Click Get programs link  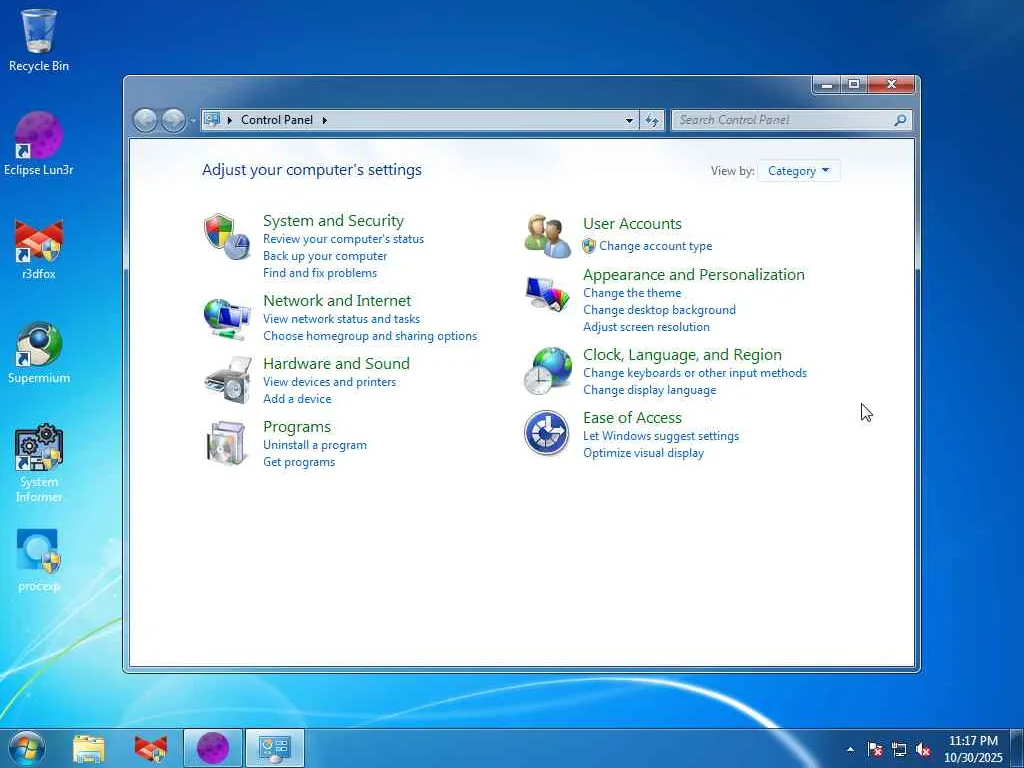[299, 462]
